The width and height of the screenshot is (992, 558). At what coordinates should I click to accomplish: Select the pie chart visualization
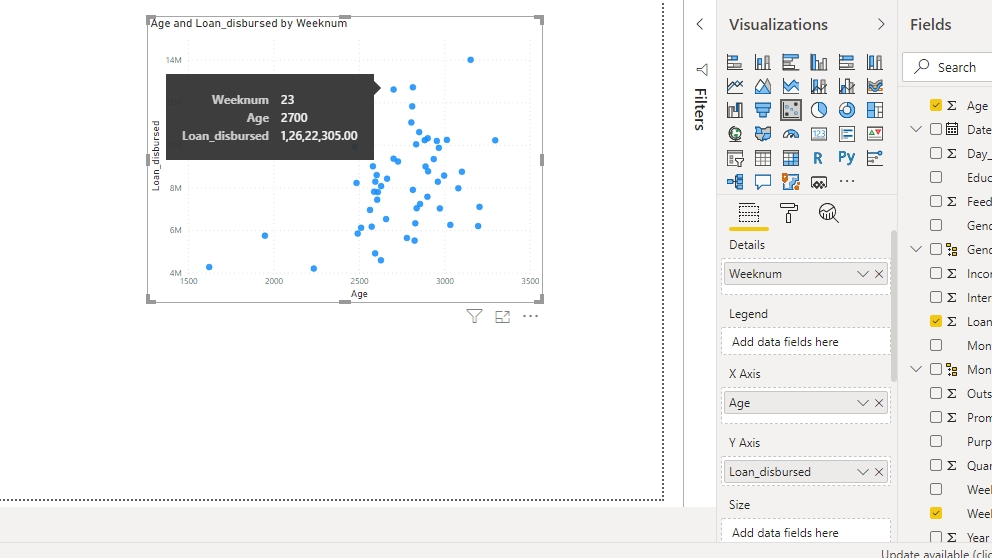819,110
